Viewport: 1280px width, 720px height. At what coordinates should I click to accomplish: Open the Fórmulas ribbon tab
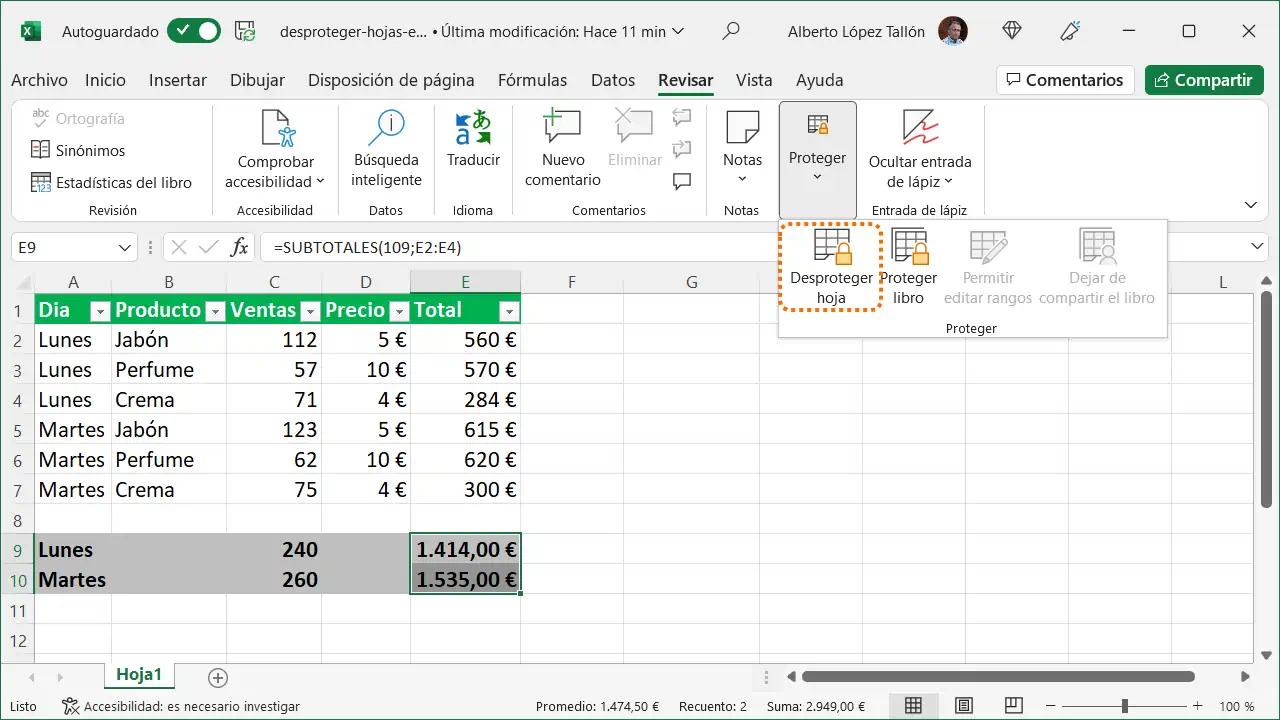pyautogui.click(x=532, y=80)
